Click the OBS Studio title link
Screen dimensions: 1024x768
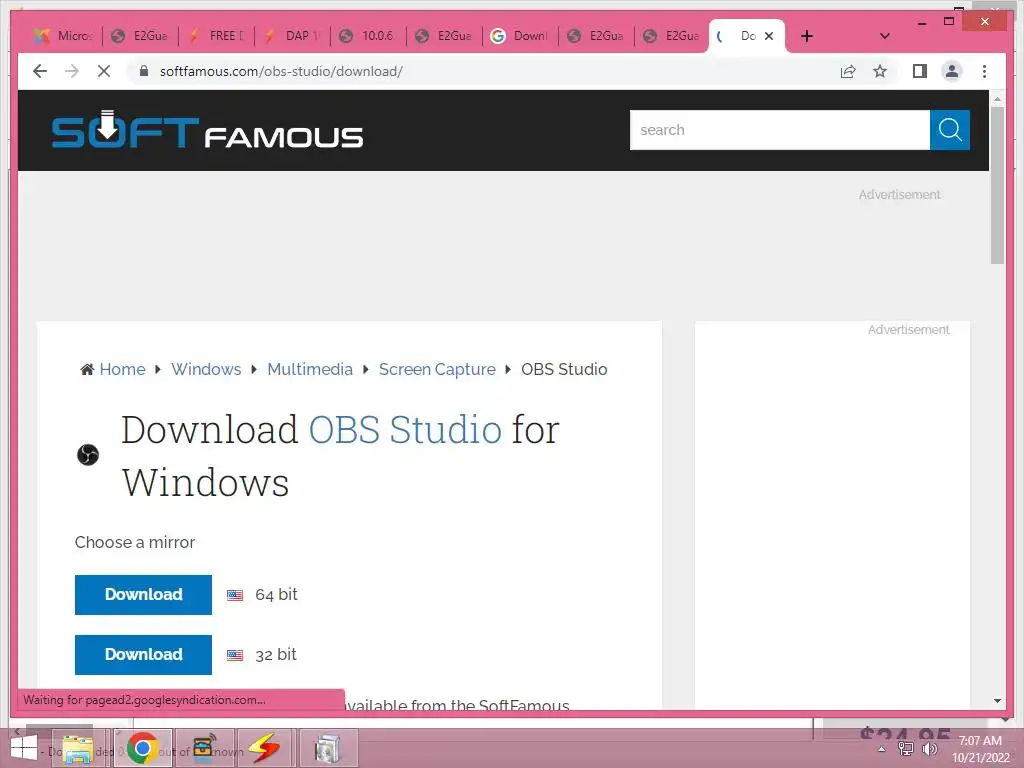pyautogui.click(x=405, y=430)
